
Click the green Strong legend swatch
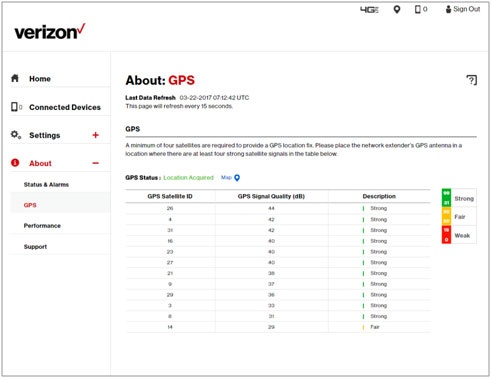(x=446, y=198)
